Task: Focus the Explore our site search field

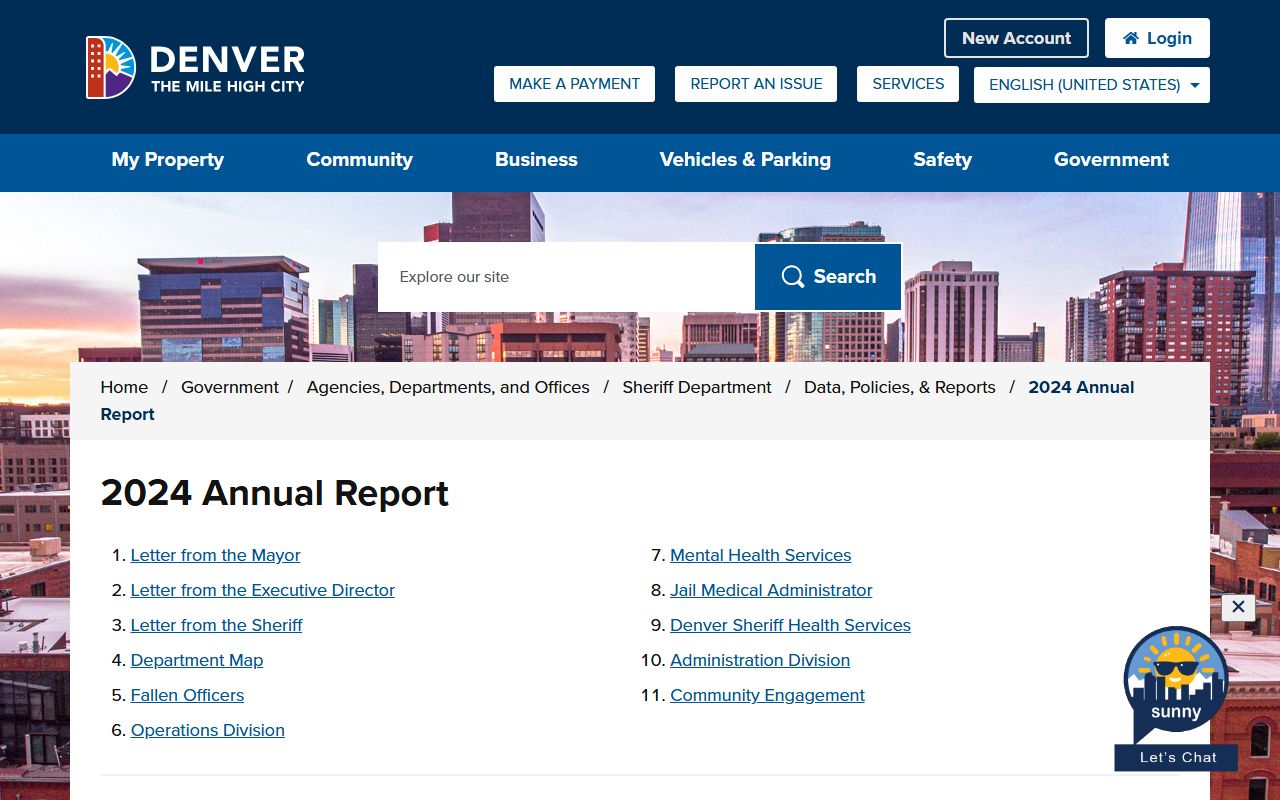Action: pos(566,277)
